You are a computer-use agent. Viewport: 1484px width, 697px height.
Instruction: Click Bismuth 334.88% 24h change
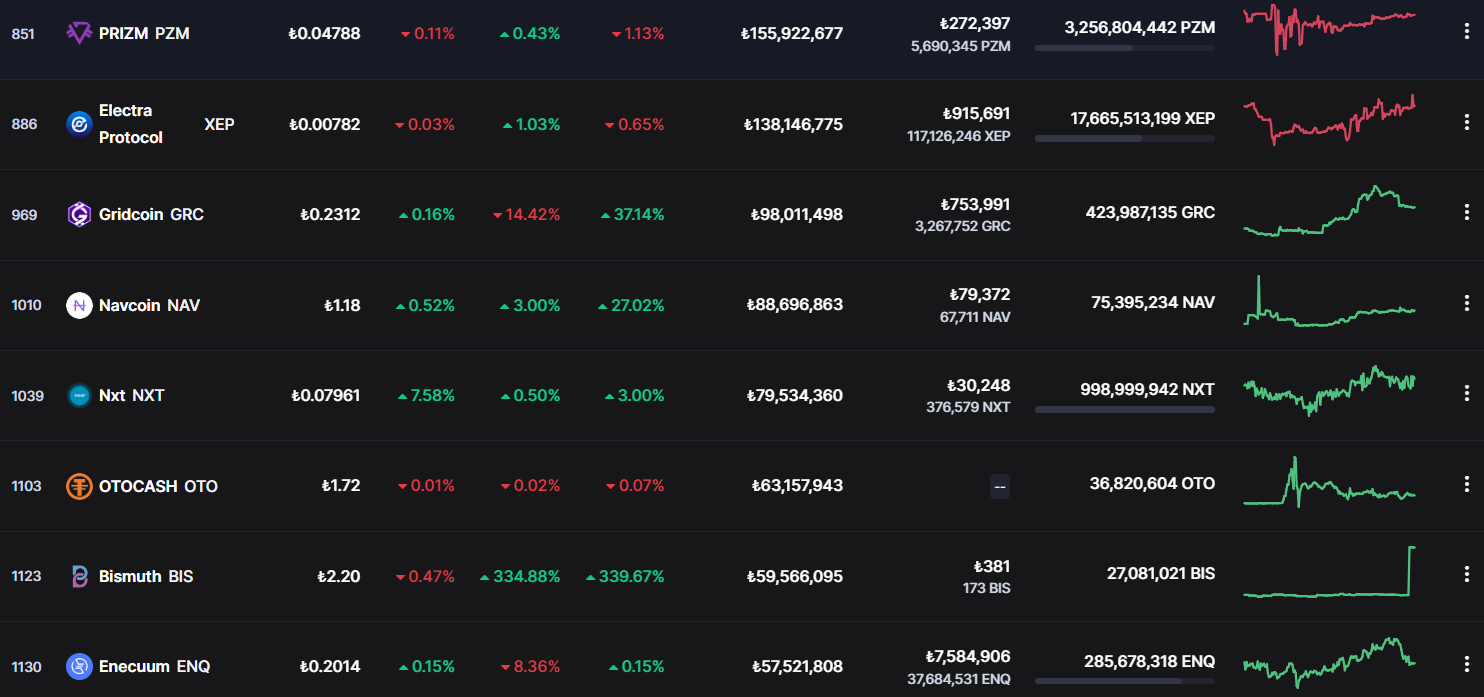[x=519, y=576]
